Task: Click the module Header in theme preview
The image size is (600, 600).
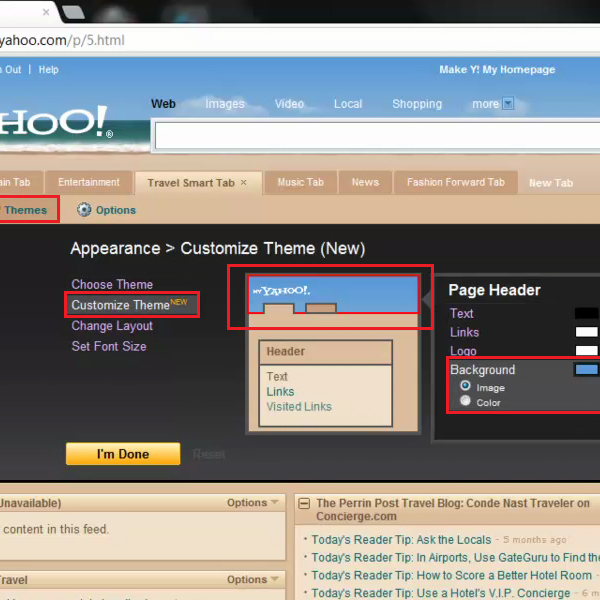Action: point(326,352)
